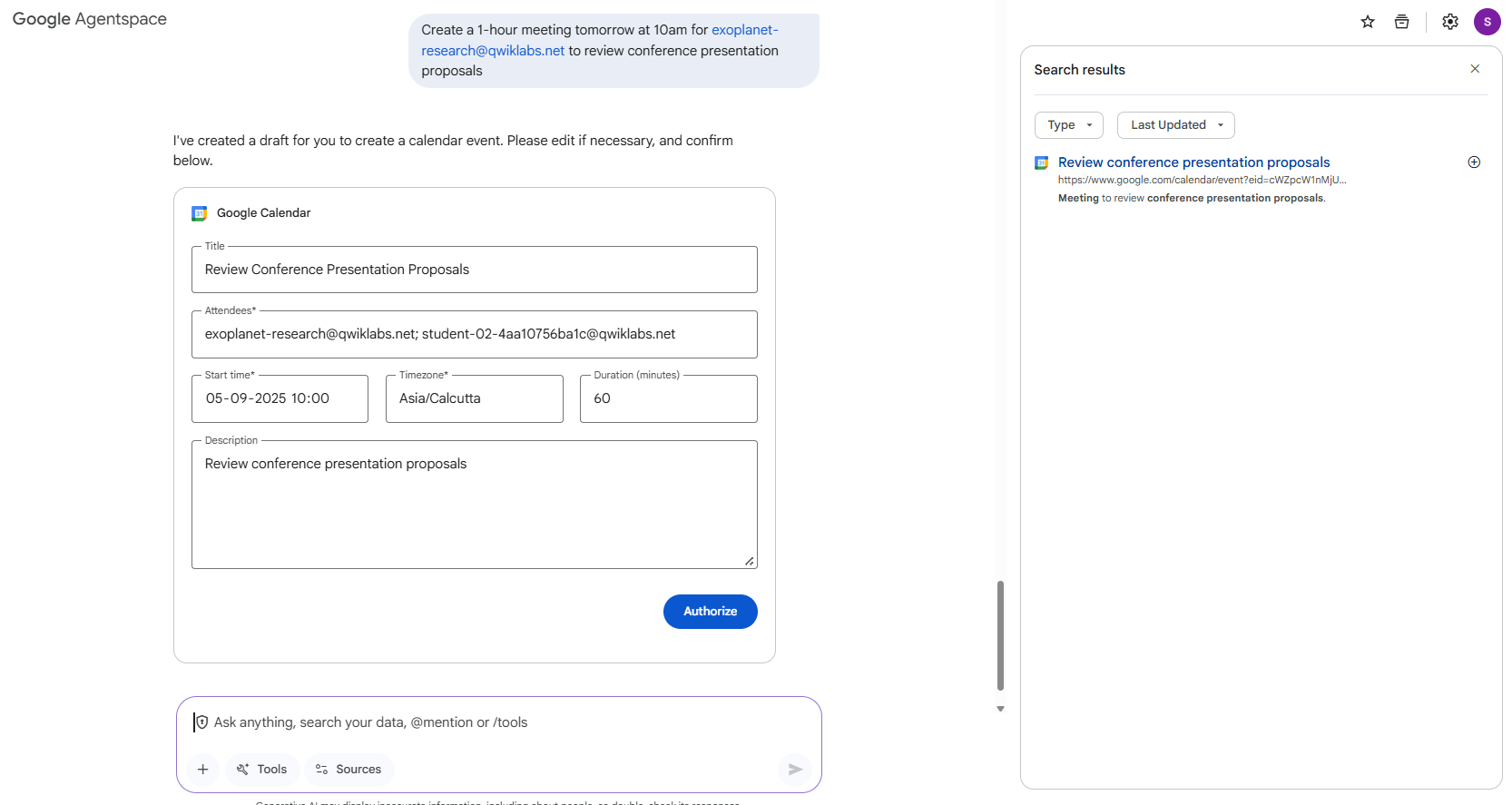1512x805 pixels.
Task: Add the search result with the plus circle icon
Action: [x=1474, y=162]
